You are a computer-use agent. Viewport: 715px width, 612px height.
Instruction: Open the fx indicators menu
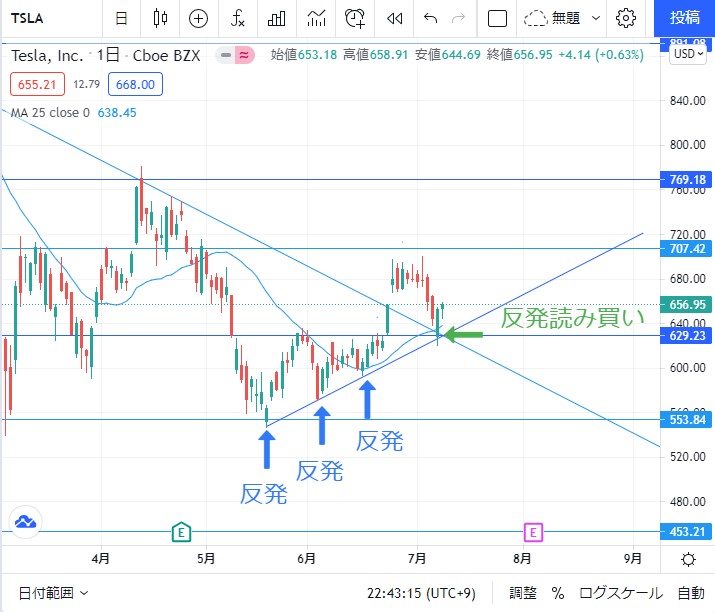[238, 18]
